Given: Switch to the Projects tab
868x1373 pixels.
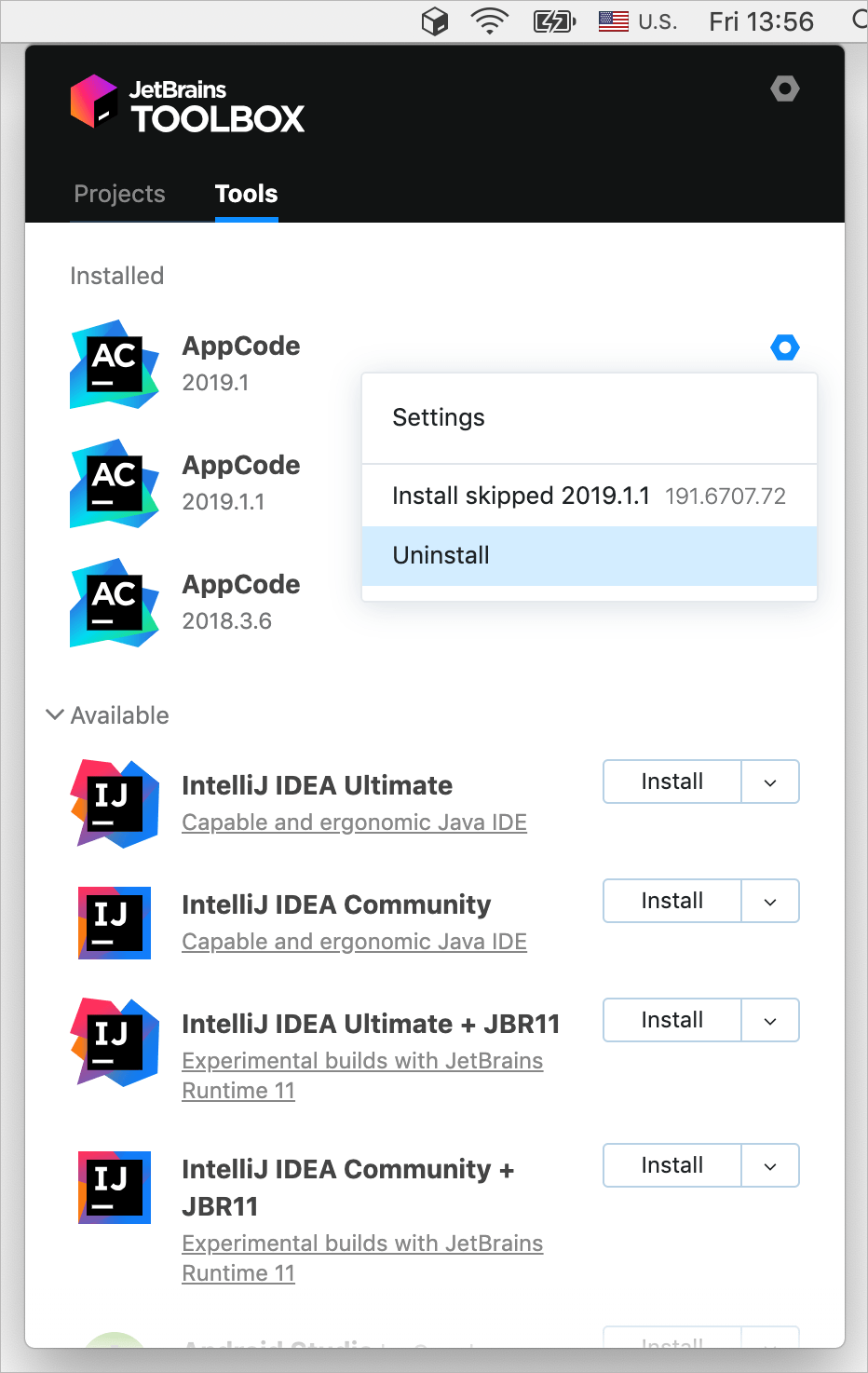Looking at the screenshot, I should [119, 194].
